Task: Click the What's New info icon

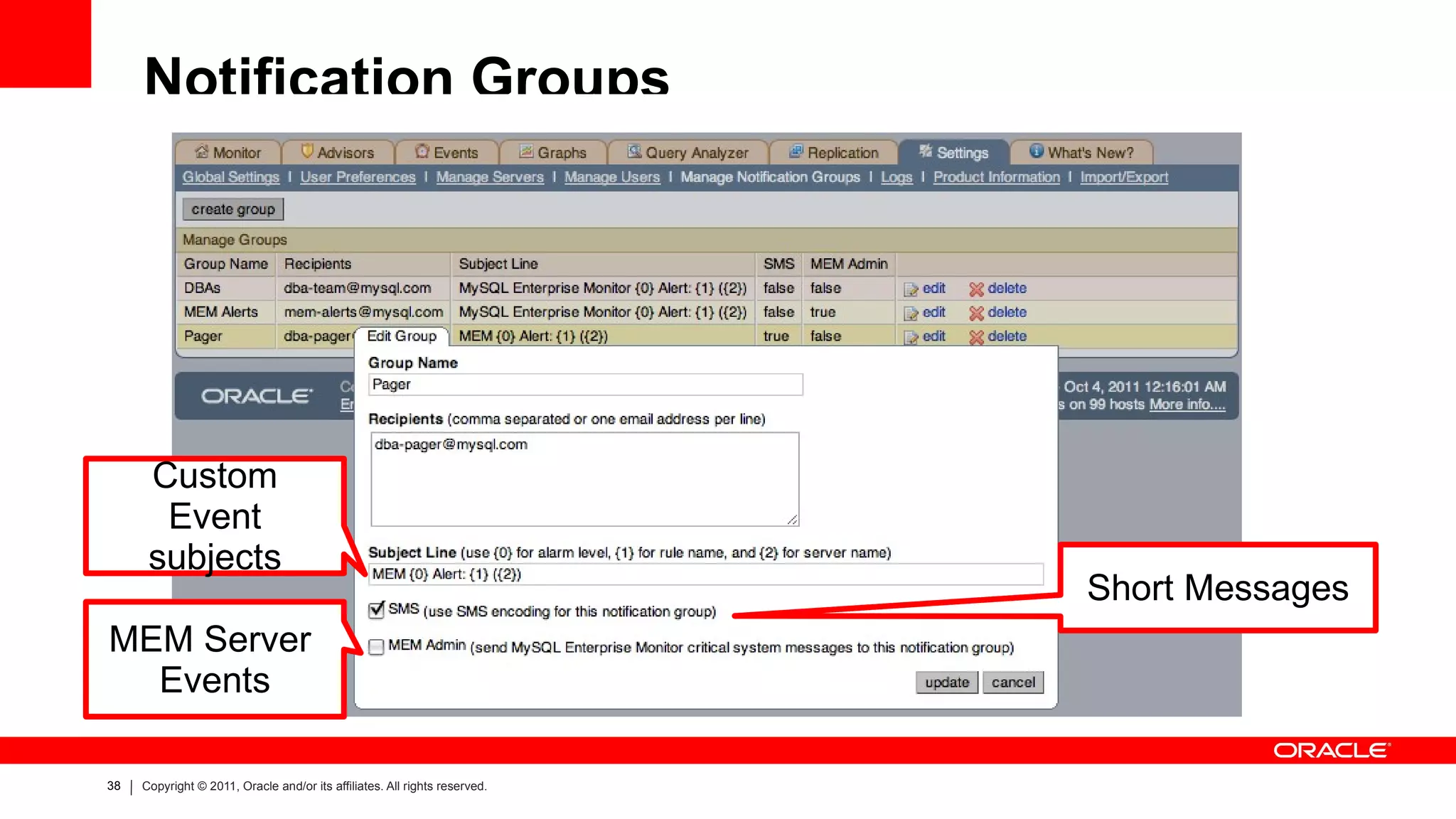Action: tap(1037, 151)
